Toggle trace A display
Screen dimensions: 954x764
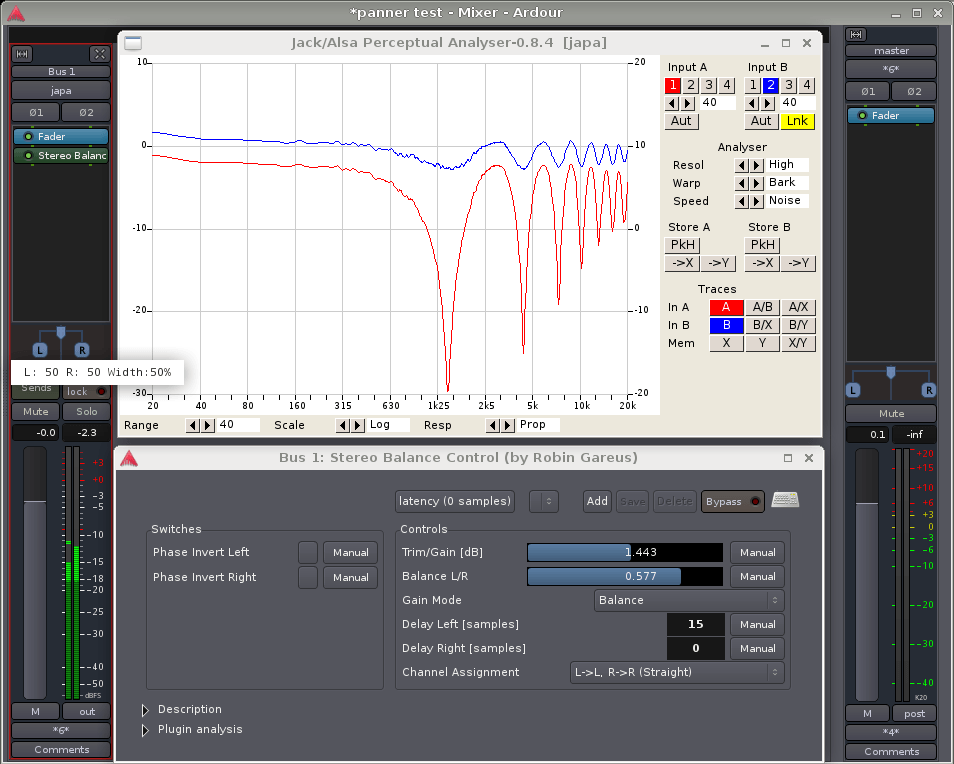[x=726, y=307]
